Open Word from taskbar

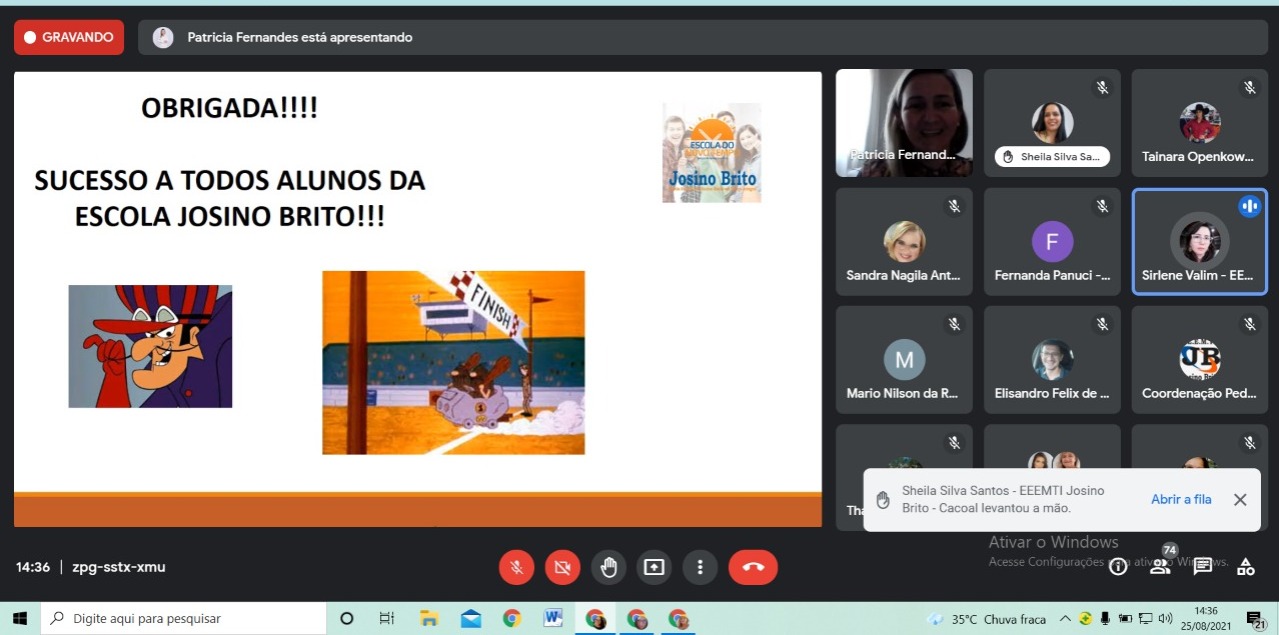(x=553, y=618)
